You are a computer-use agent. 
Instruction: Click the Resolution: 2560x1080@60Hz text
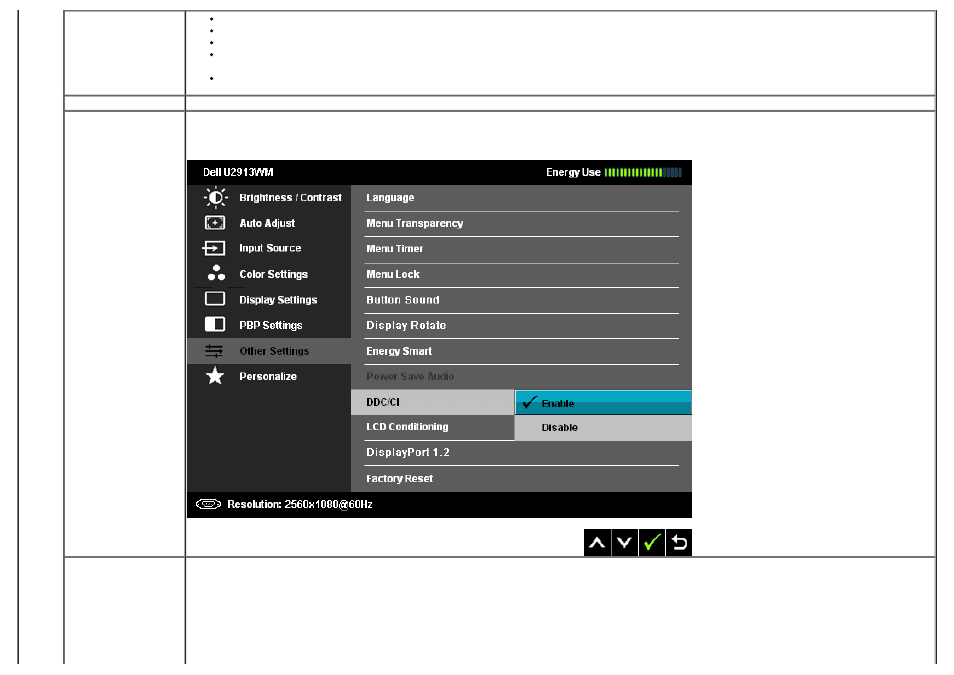tap(300, 504)
